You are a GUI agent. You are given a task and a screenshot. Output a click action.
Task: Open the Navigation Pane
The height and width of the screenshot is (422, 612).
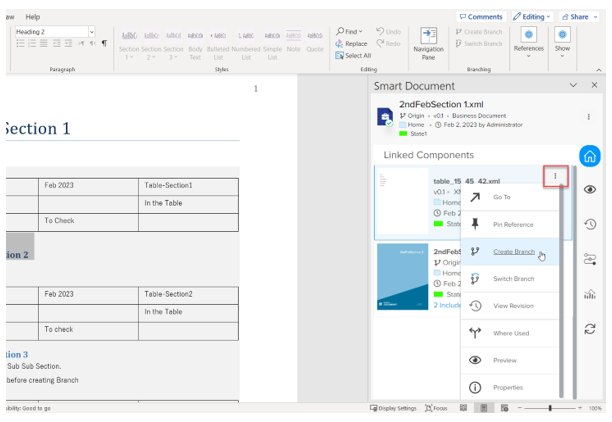pyautogui.click(x=428, y=44)
